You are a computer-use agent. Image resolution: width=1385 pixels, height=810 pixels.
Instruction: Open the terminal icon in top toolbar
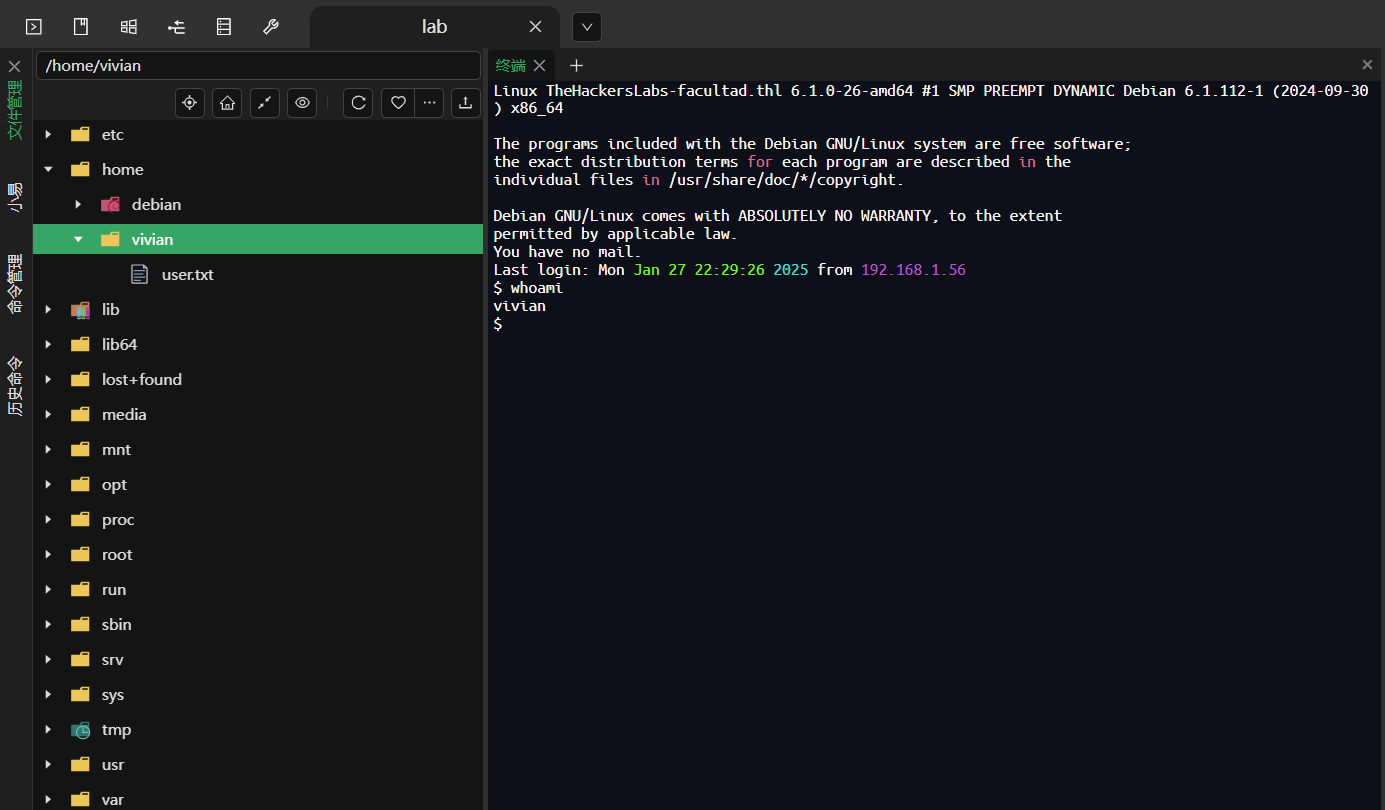[x=34, y=27]
